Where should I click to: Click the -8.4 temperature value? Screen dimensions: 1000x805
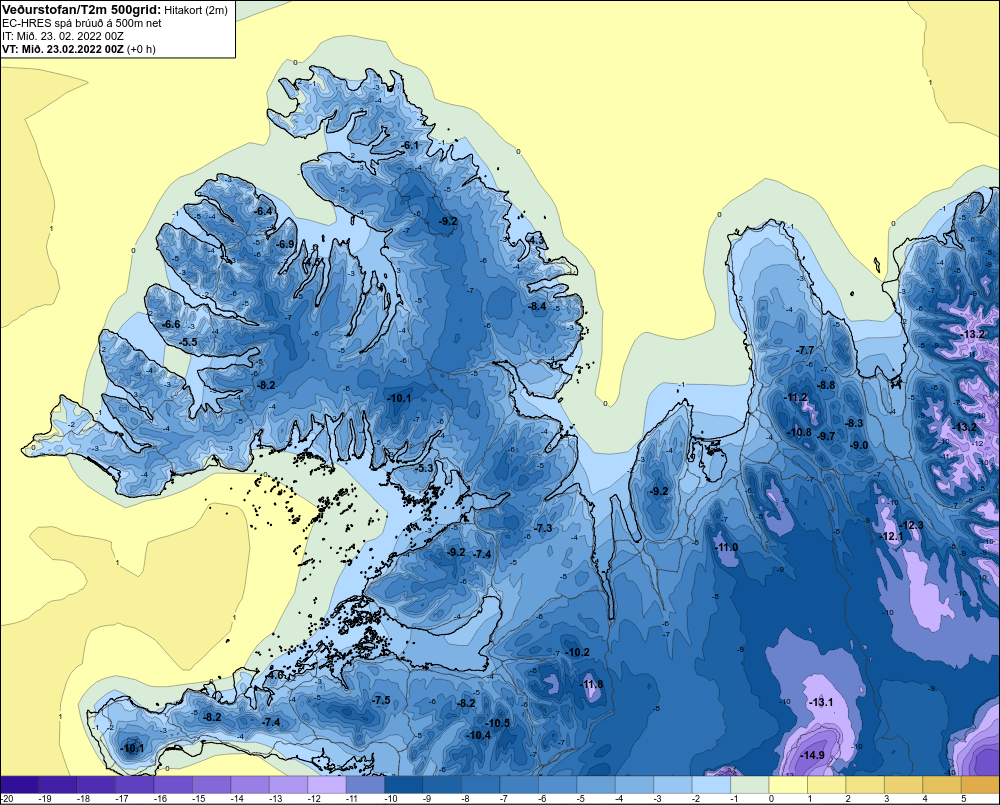click(537, 306)
